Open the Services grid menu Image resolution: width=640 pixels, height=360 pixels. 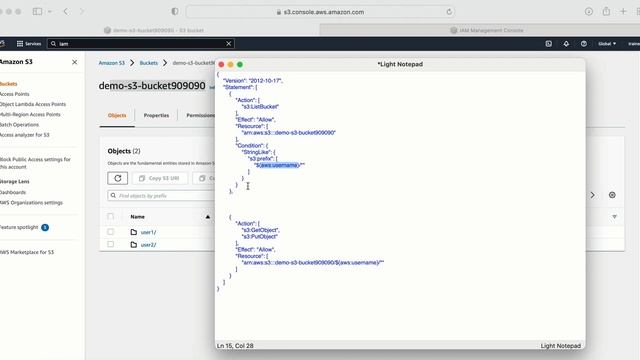[x=29, y=44]
